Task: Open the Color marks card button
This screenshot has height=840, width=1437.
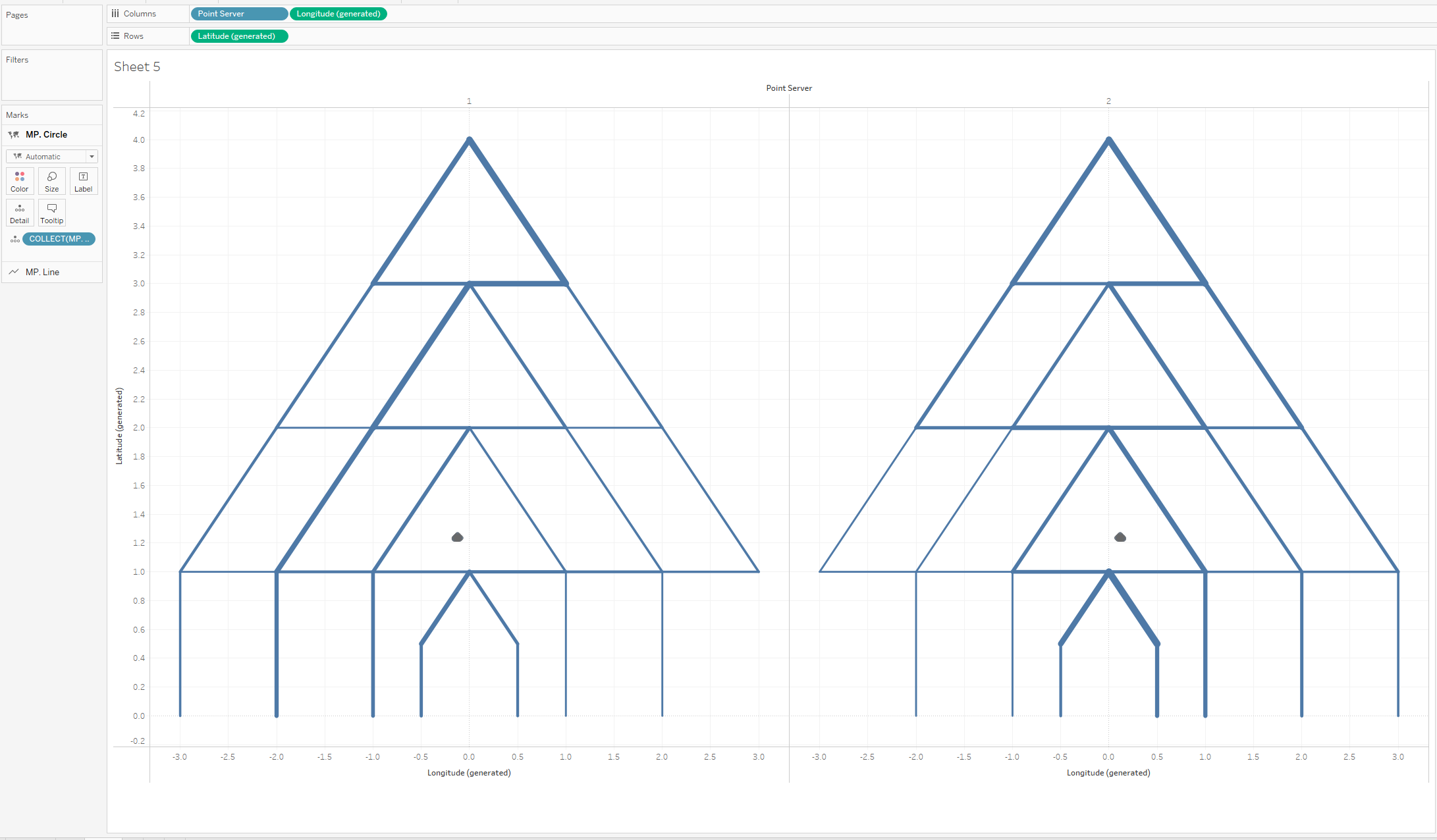Action: click(x=20, y=181)
